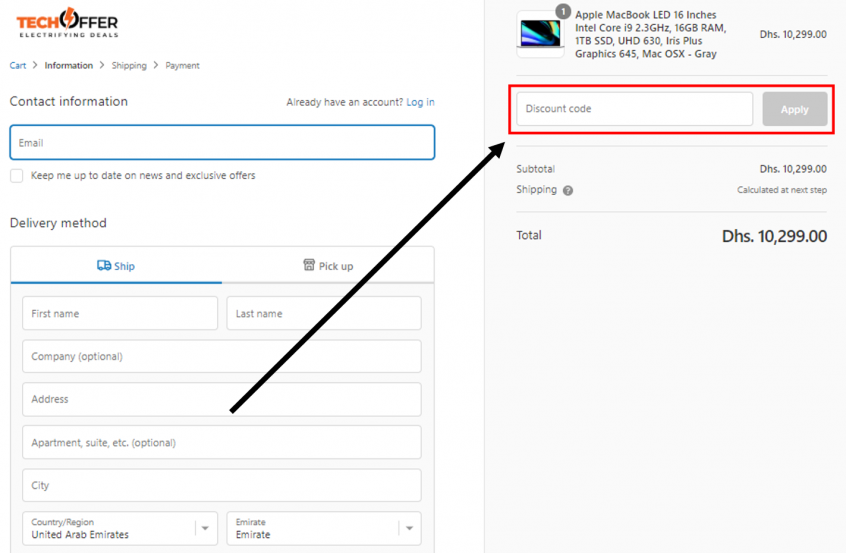
Task: Select the Ship delivery tab
Action: coord(116,265)
